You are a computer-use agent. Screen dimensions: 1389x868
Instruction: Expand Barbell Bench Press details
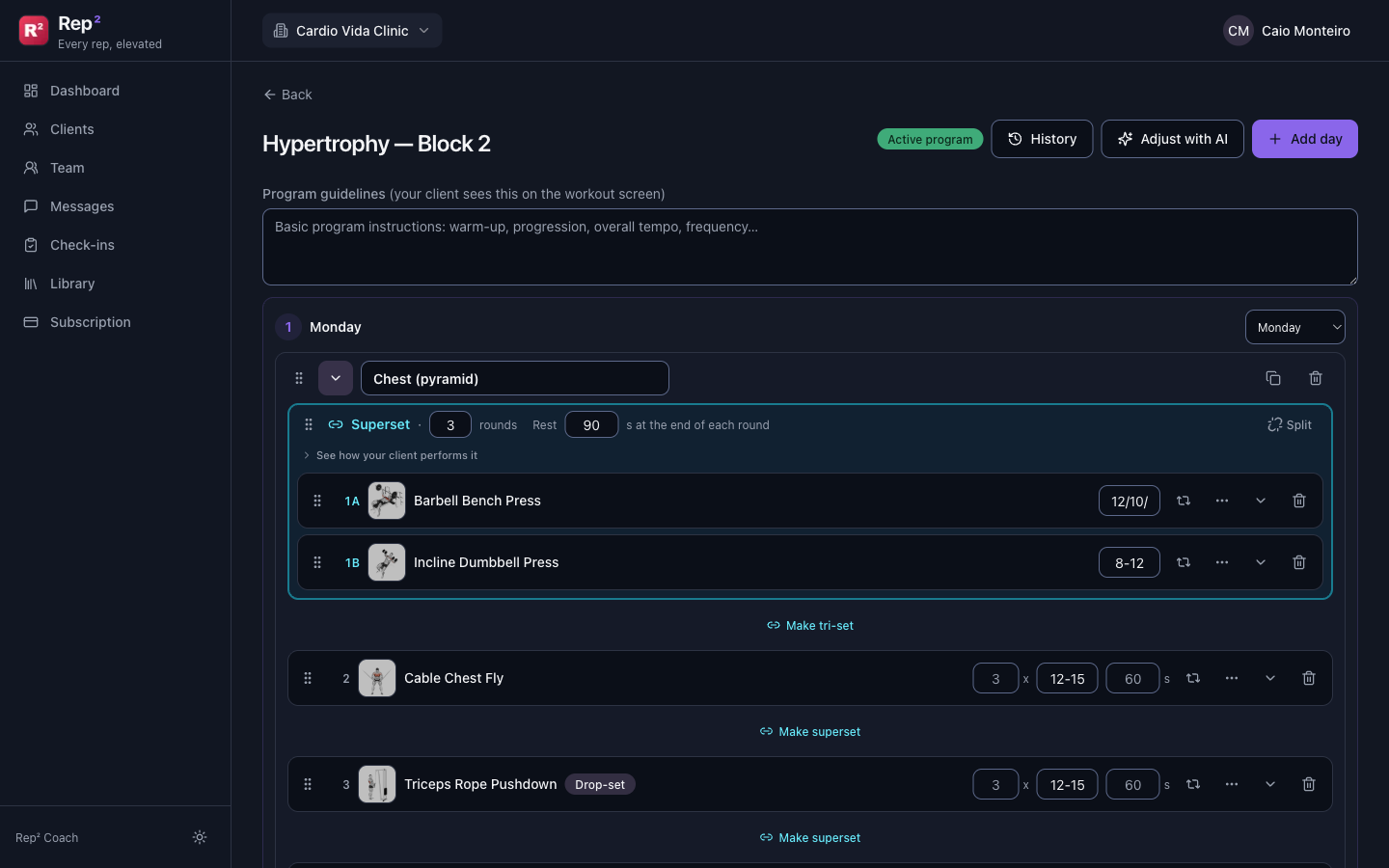[1261, 501]
